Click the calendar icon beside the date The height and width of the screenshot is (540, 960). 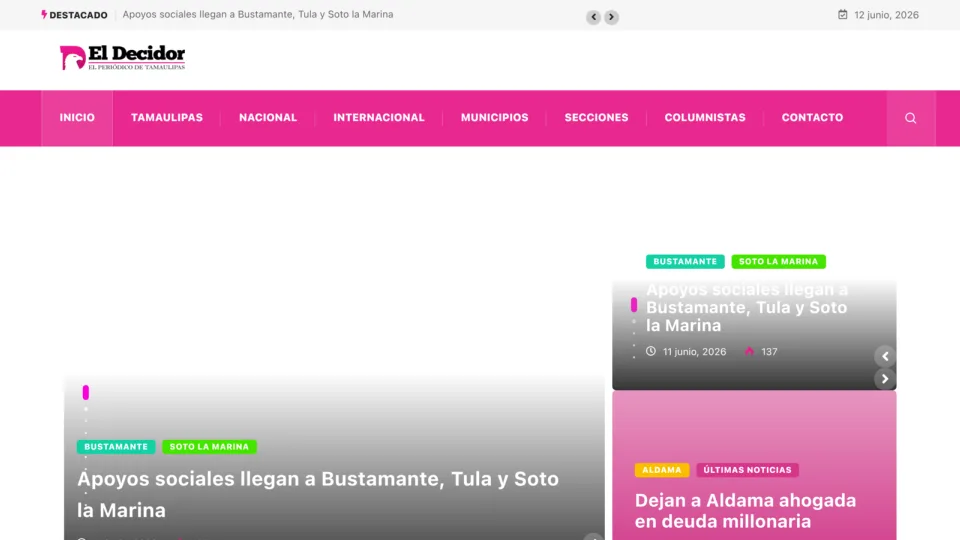(842, 15)
